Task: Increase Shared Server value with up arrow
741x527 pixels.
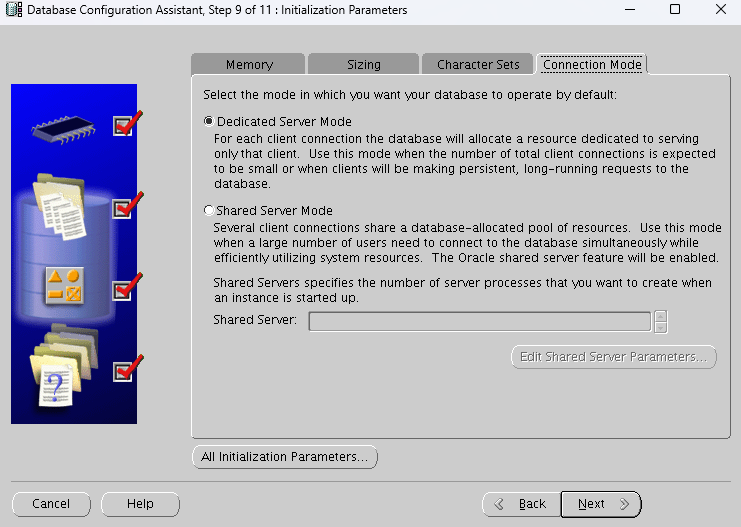Action: pyautogui.click(x=661, y=316)
